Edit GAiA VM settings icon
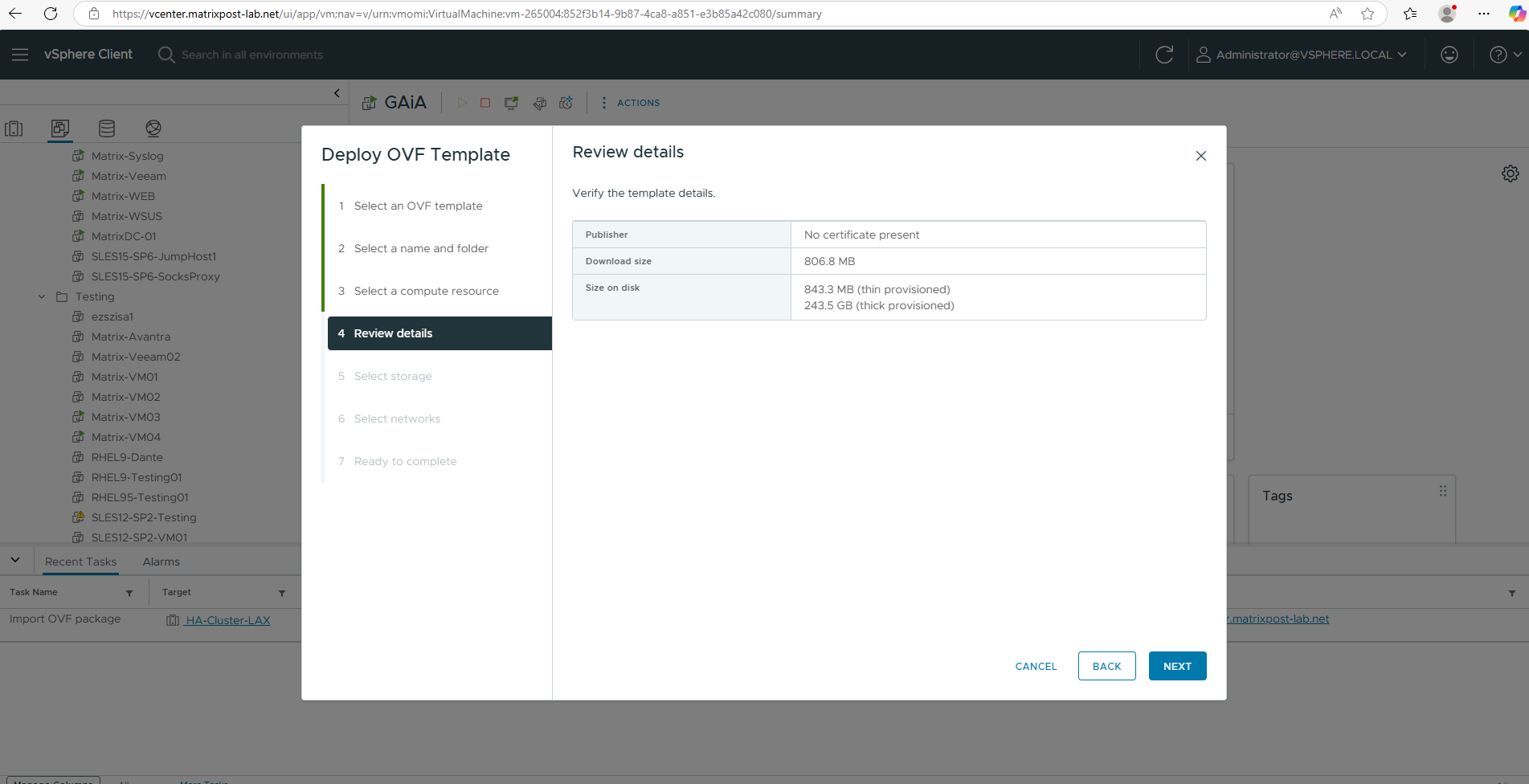 (x=540, y=103)
